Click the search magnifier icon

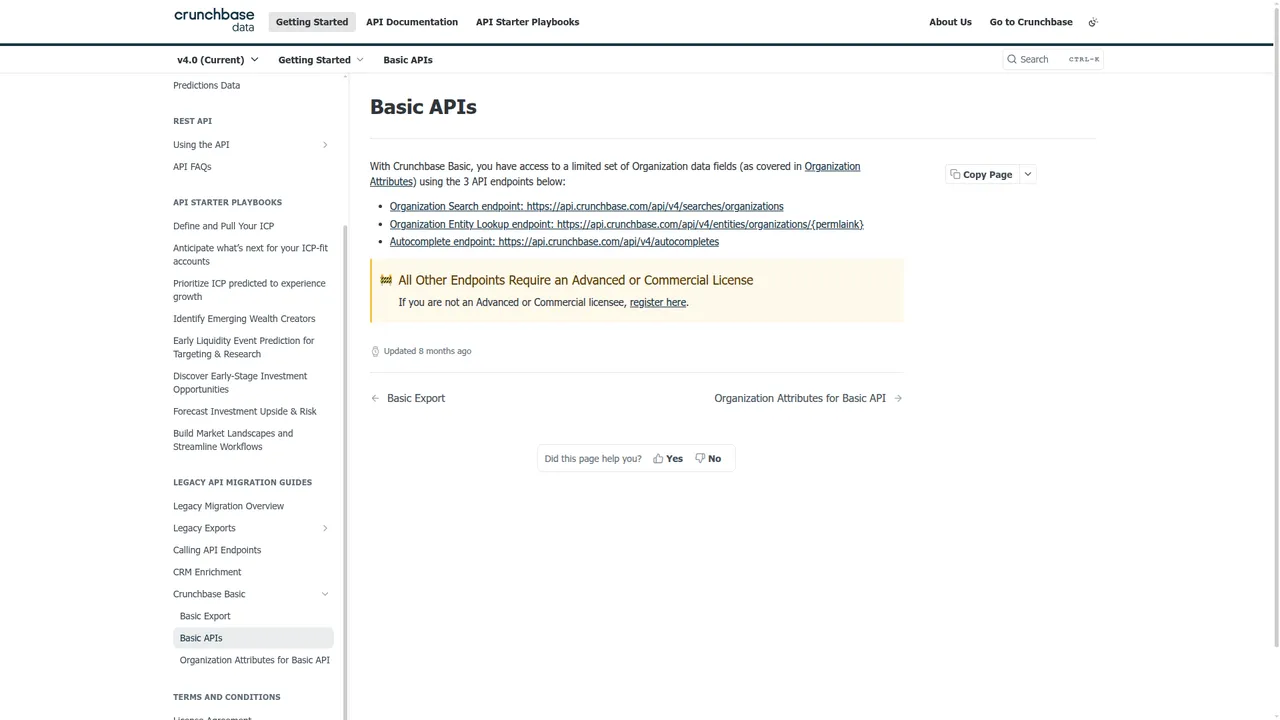[x=1011, y=59]
